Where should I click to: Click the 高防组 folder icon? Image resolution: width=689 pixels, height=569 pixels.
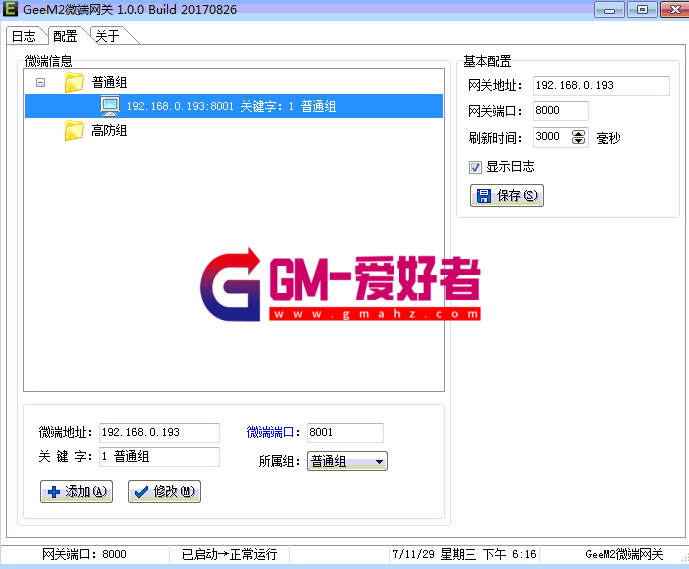pyautogui.click(x=74, y=130)
